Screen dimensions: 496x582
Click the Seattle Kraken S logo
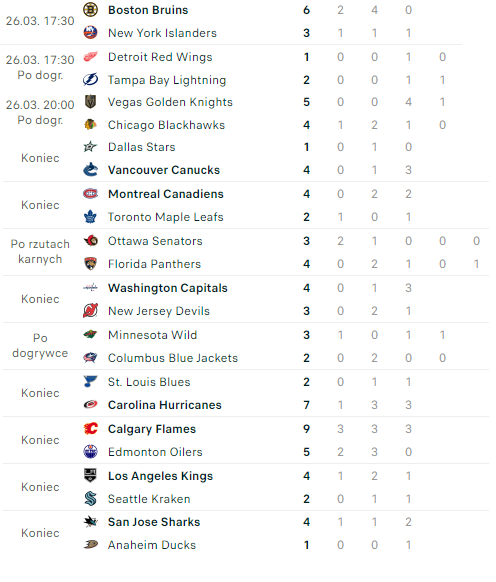point(90,498)
